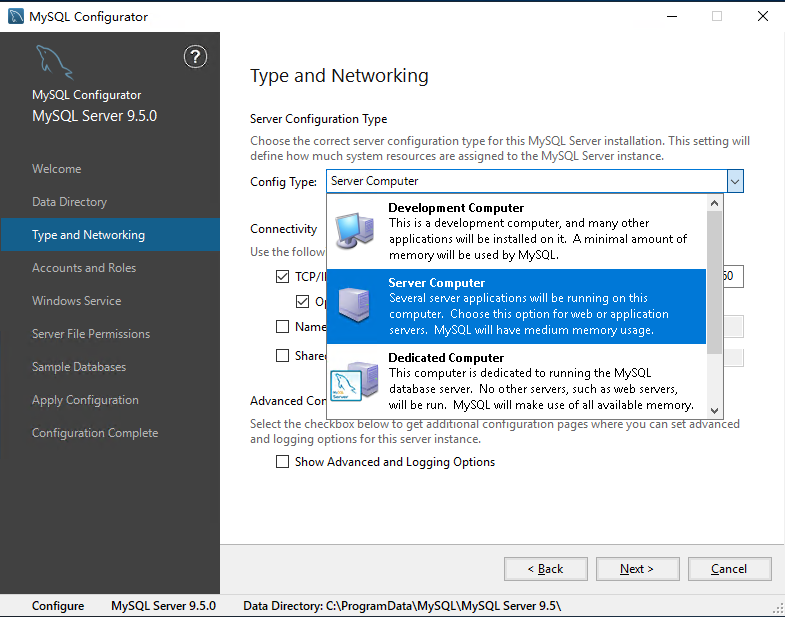Click the Type and Networking page heading

[x=339, y=76]
